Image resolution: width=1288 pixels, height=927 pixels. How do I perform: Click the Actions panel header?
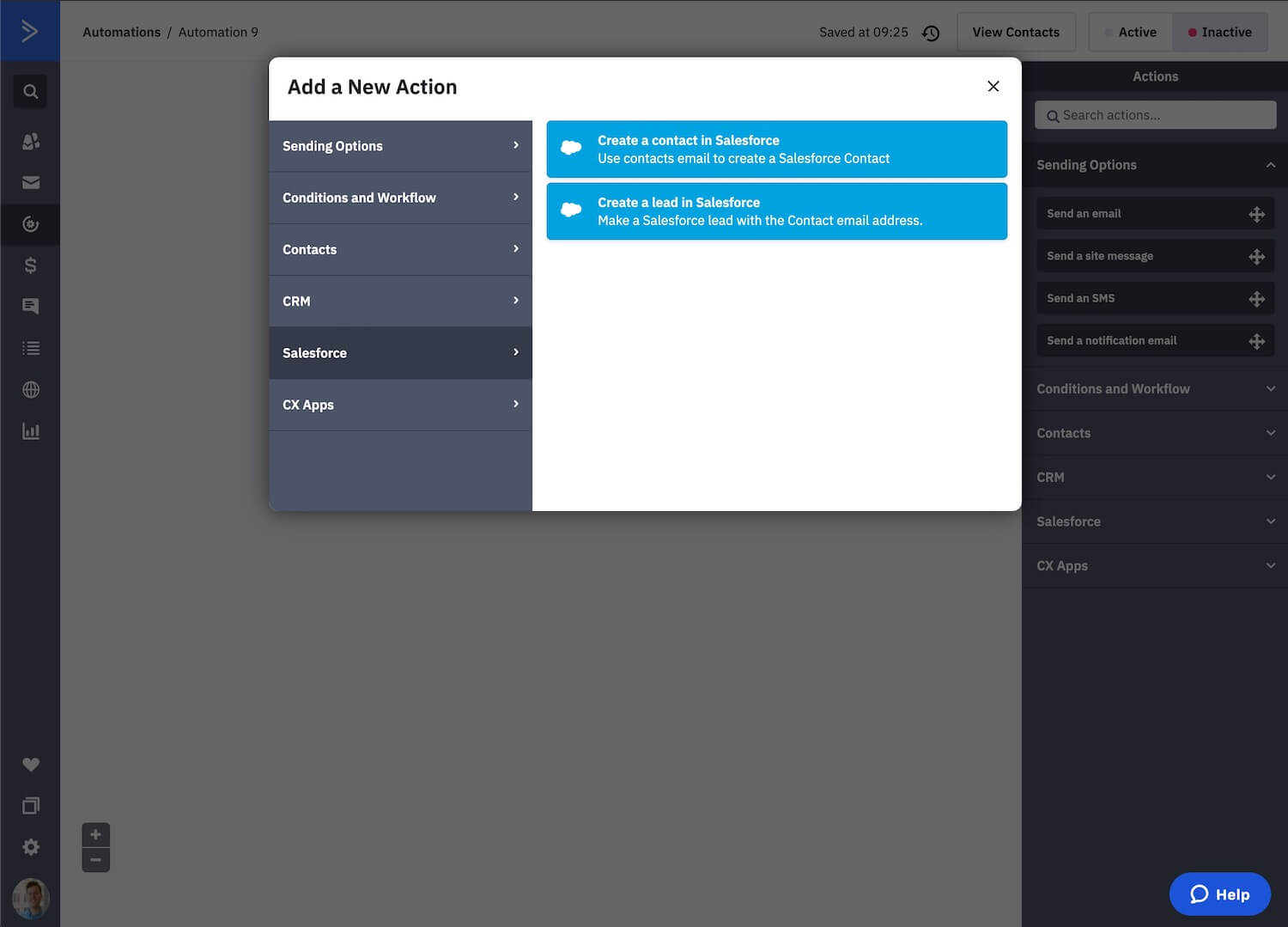[x=1155, y=76]
